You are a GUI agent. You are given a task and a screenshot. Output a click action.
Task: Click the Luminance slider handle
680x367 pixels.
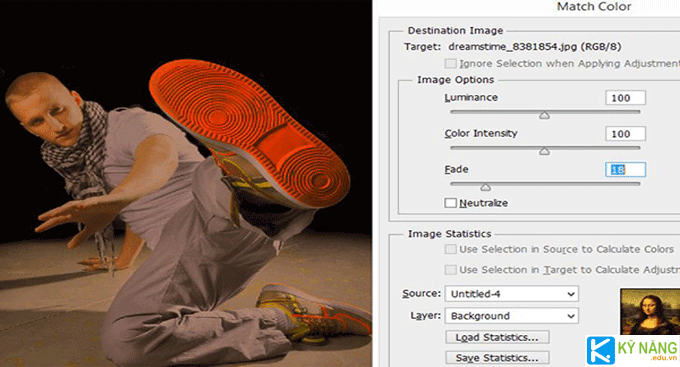pyautogui.click(x=544, y=115)
